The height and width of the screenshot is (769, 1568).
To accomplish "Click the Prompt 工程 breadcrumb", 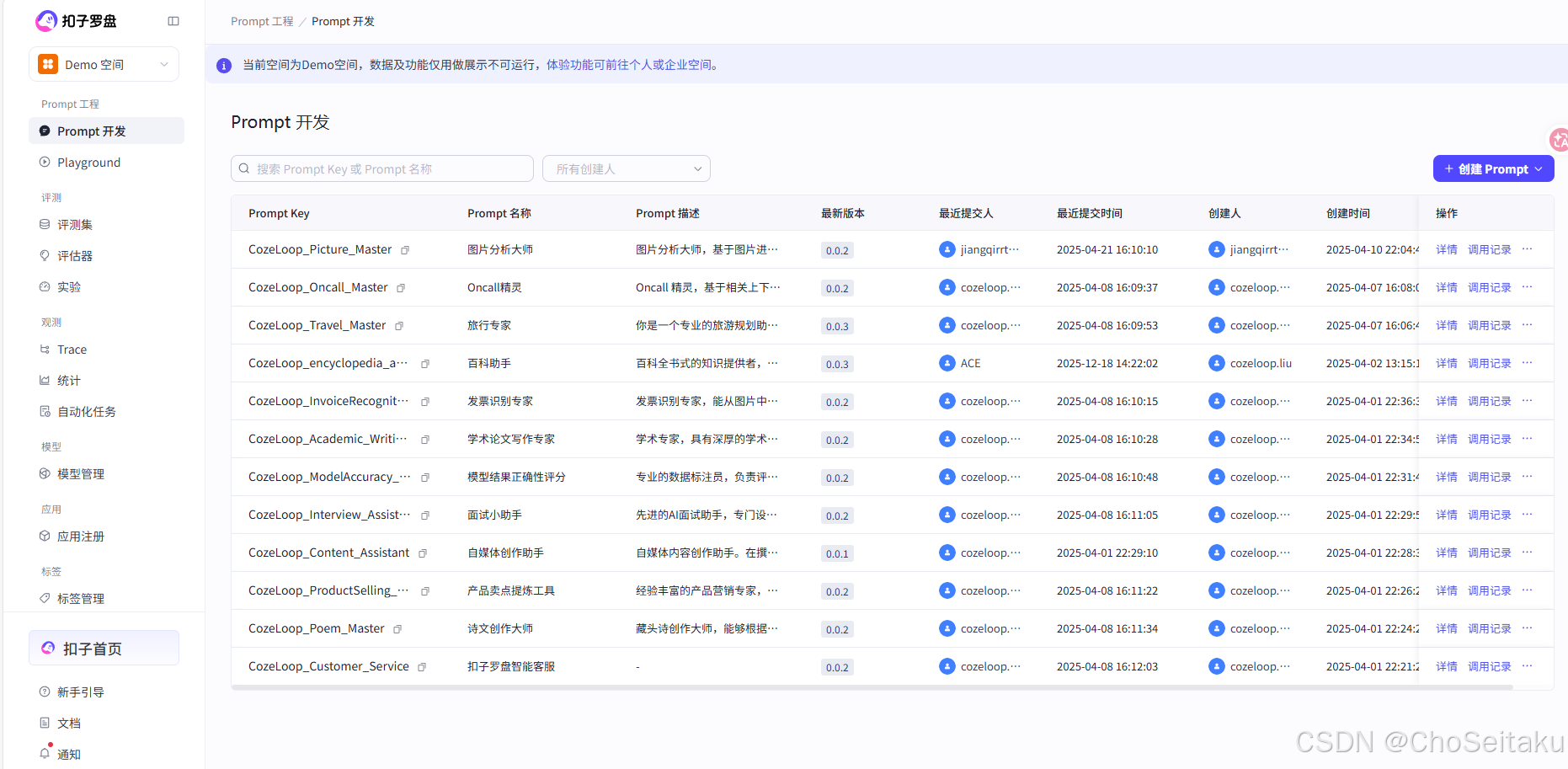I will coord(262,21).
